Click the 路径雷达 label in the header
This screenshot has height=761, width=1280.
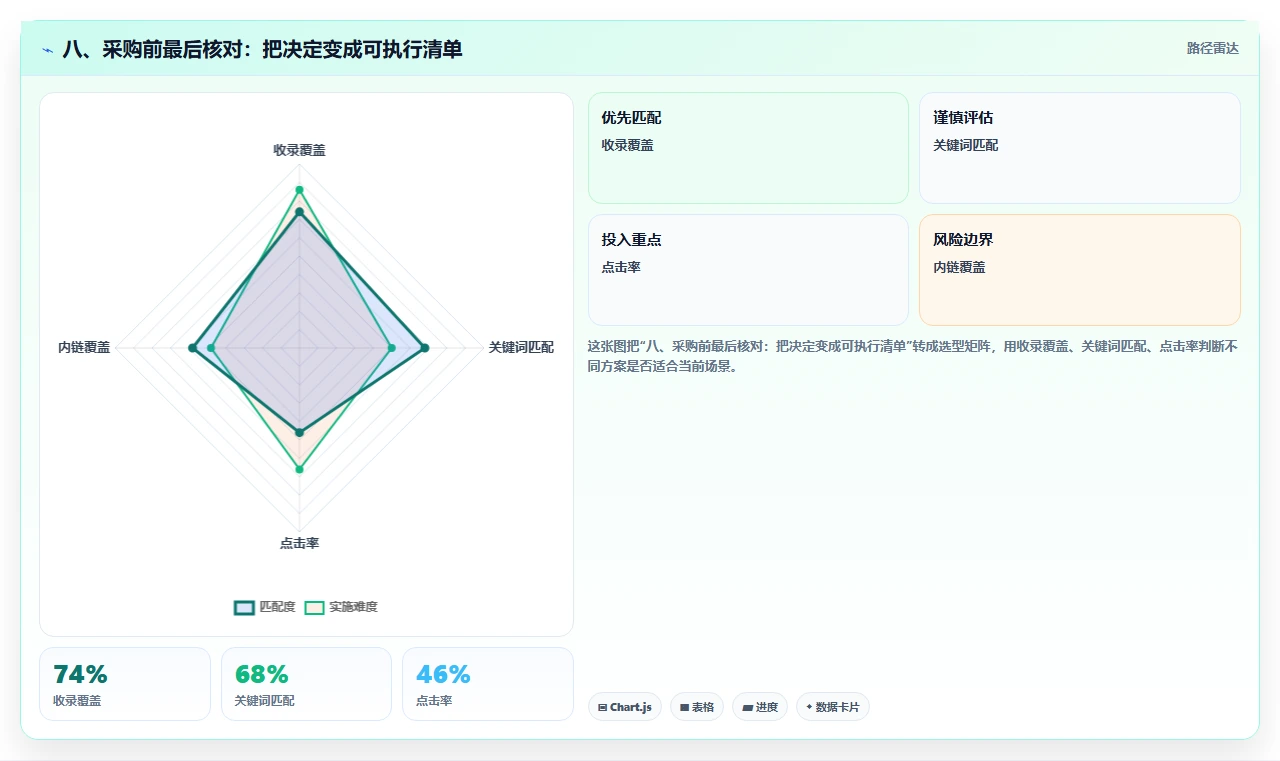tap(1212, 48)
